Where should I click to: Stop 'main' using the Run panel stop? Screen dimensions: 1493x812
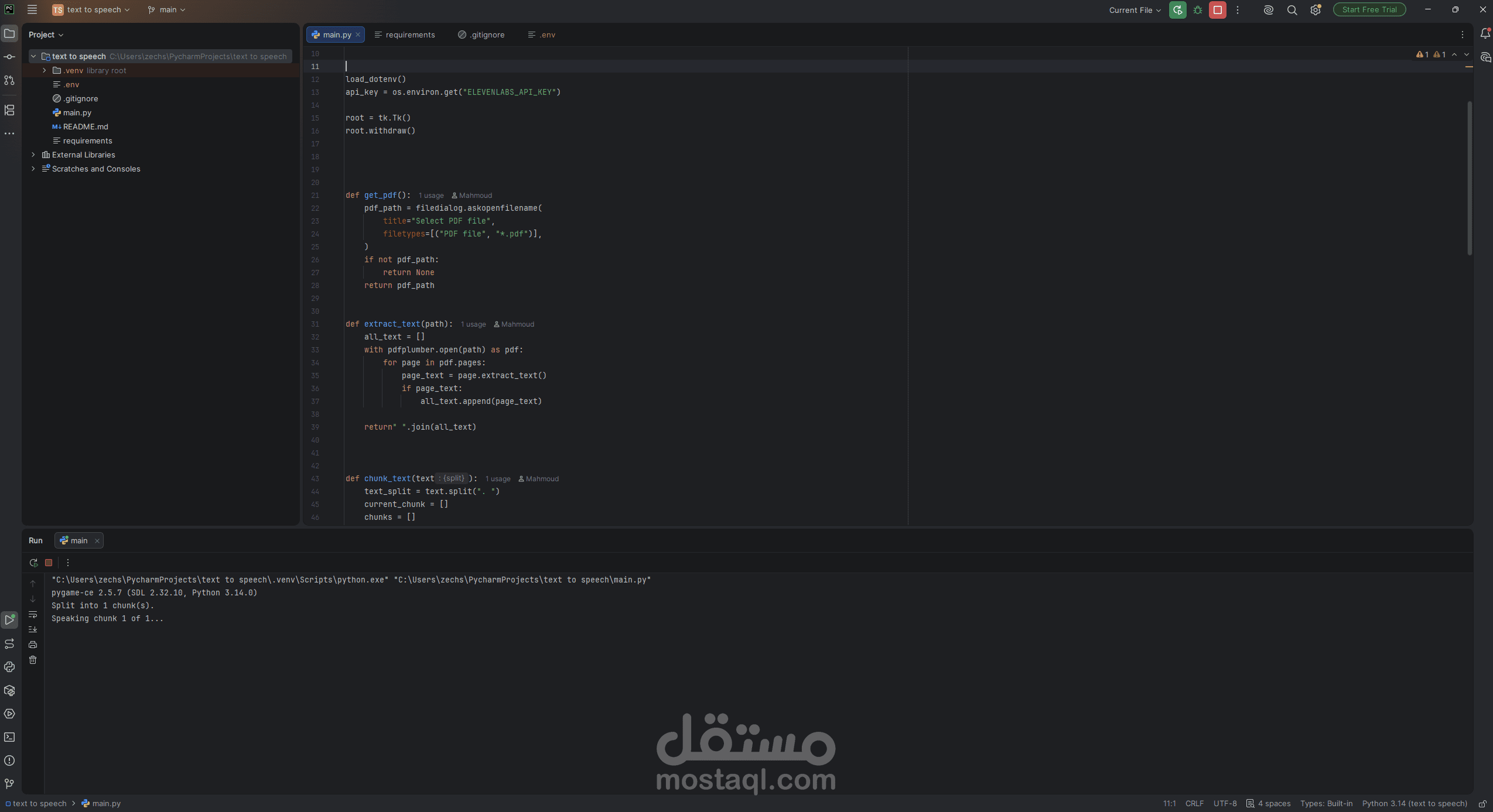pyautogui.click(x=49, y=563)
